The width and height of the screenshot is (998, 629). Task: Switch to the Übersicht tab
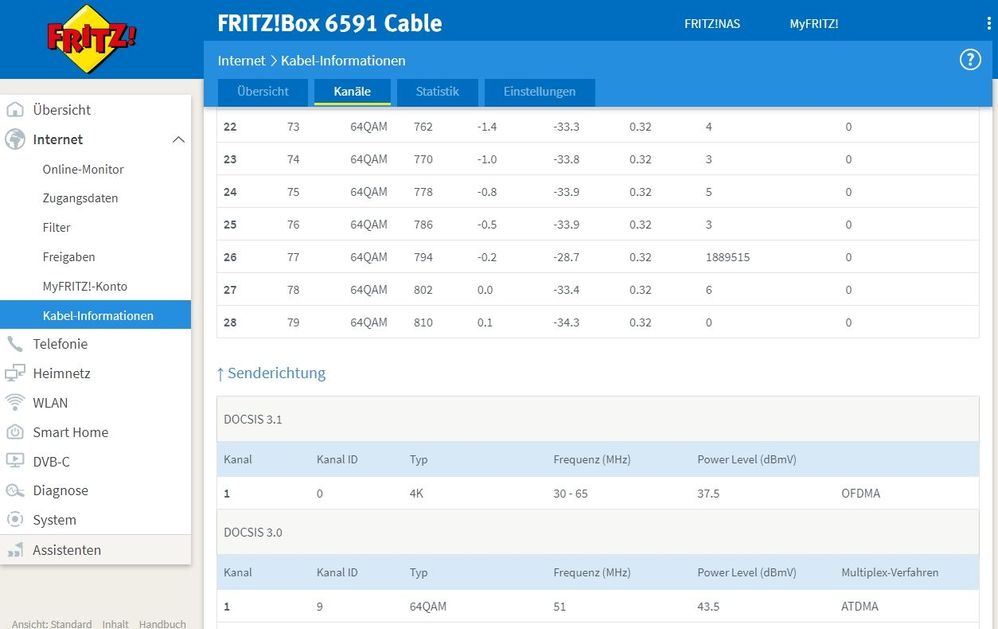click(x=263, y=92)
